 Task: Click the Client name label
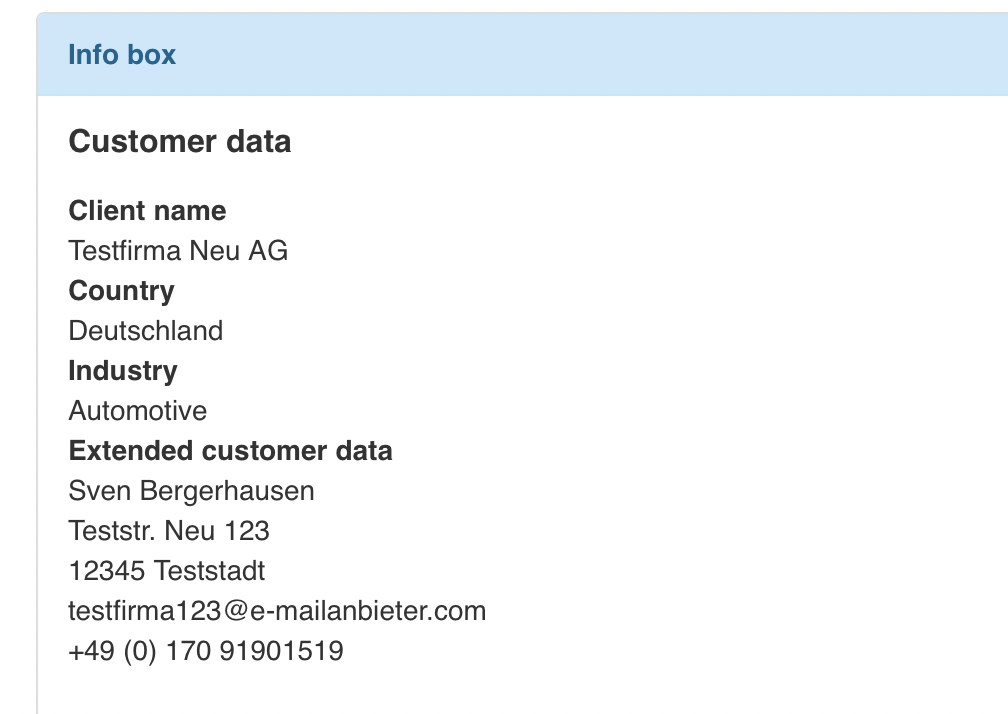tap(147, 211)
